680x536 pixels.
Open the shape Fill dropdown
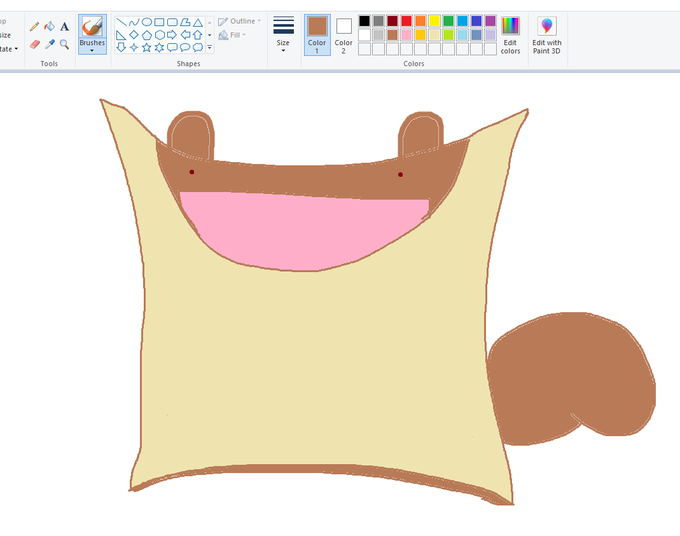pyautogui.click(x=232, y=35)
